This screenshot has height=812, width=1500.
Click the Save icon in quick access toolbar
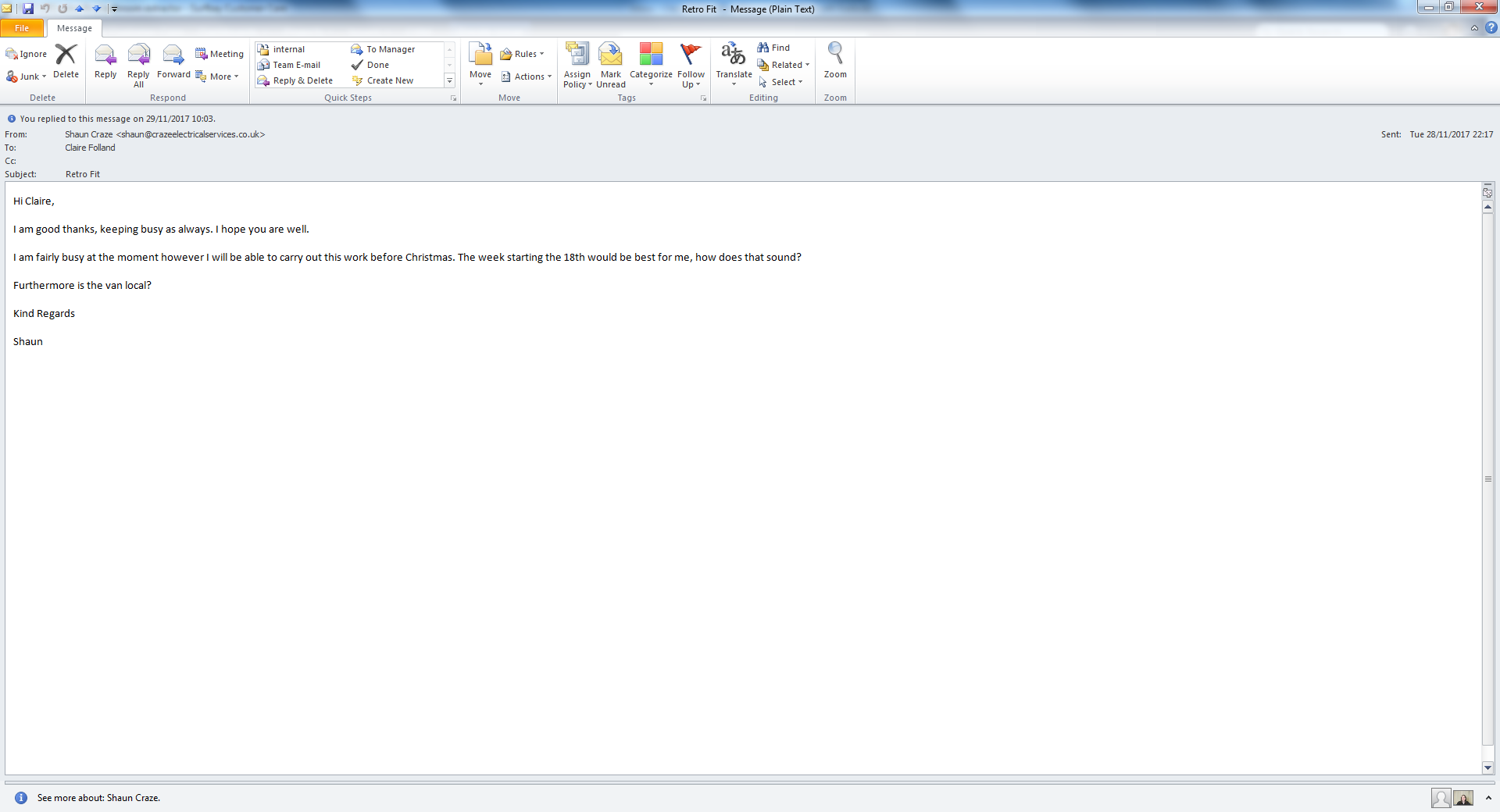[x=28, y=9]
